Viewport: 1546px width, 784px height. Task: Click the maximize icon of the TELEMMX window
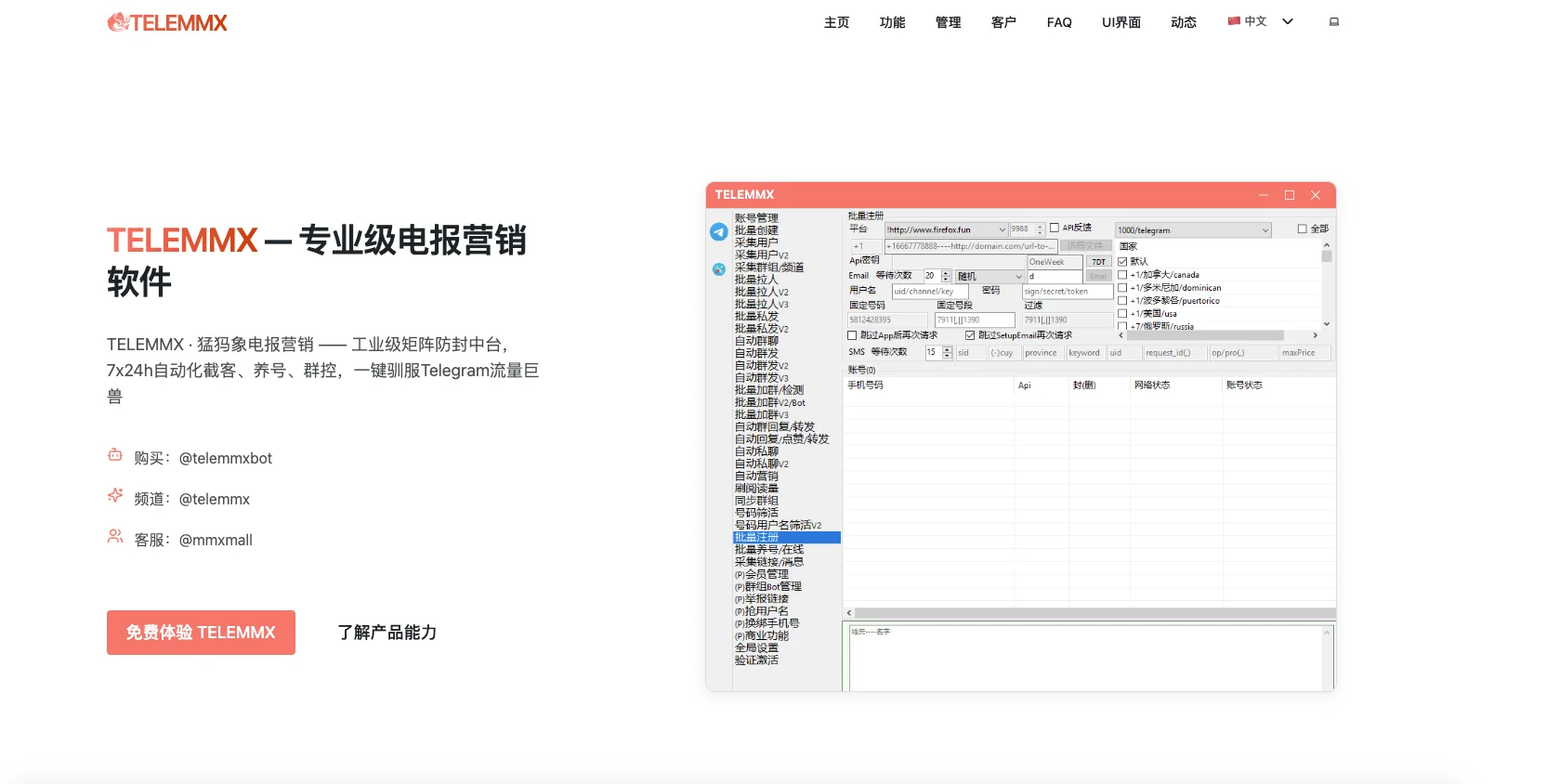(x=1290, y=195)
